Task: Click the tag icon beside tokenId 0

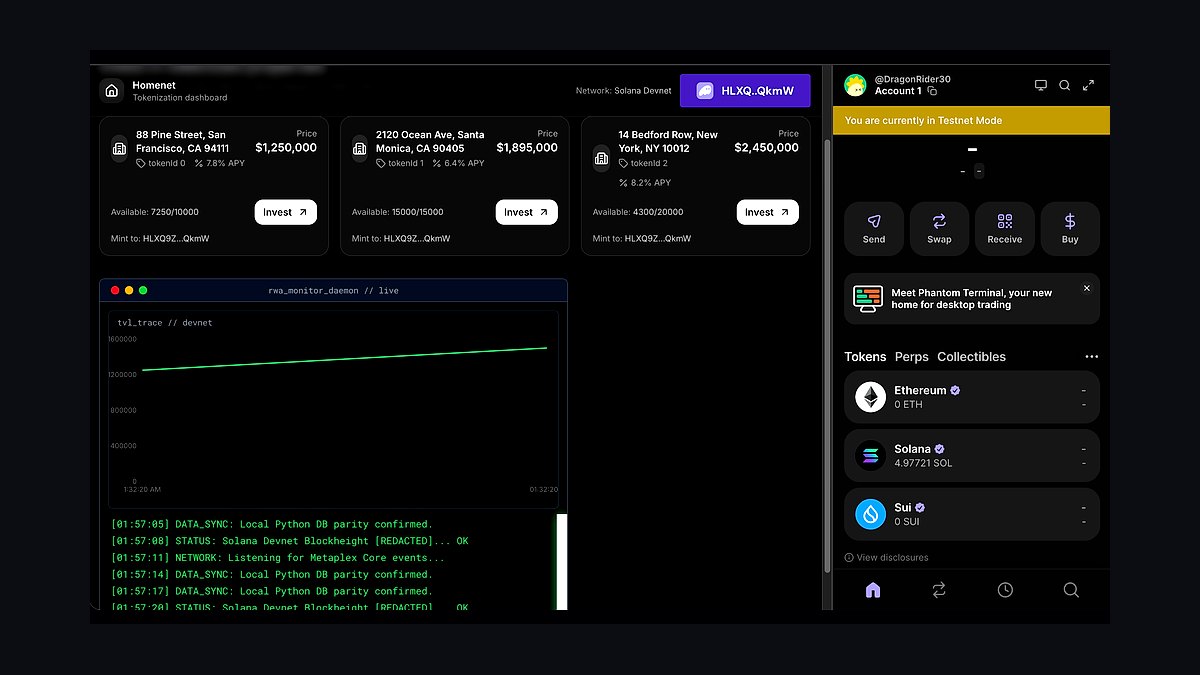Action: point(141,163)
